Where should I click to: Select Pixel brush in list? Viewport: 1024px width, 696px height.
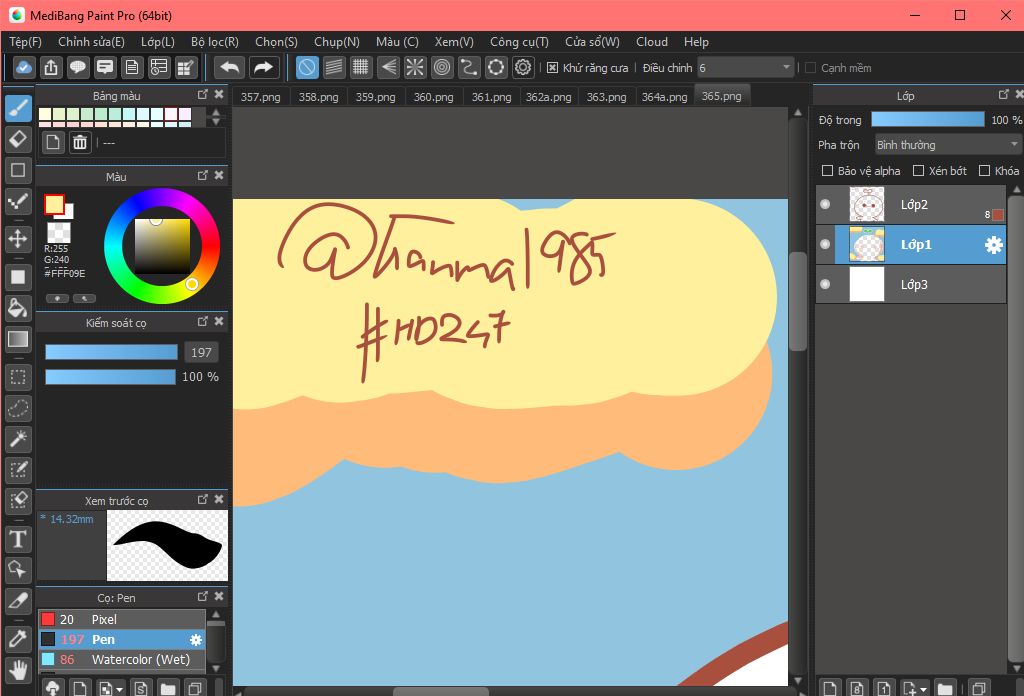[121, 619]
